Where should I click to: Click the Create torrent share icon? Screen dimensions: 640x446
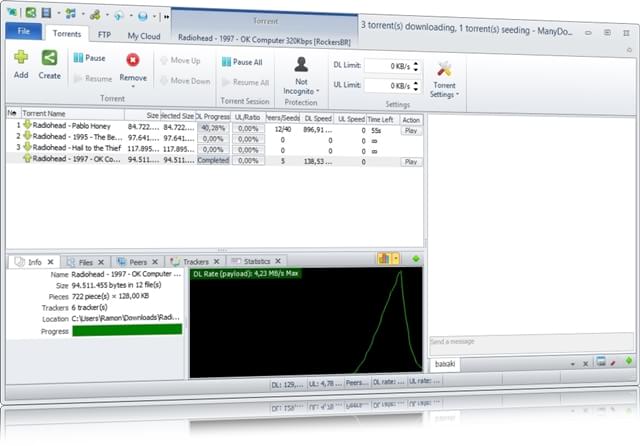tap(49, 58)
